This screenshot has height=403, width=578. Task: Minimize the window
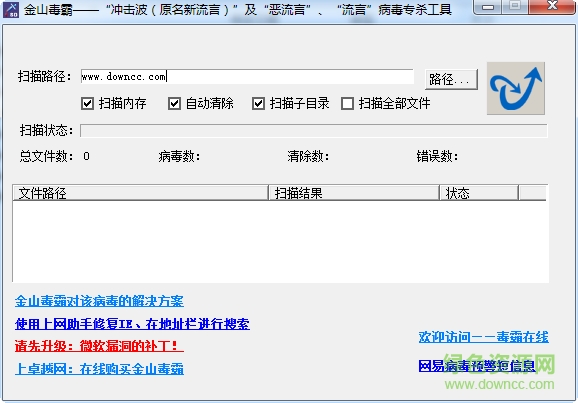pos(487,7)
